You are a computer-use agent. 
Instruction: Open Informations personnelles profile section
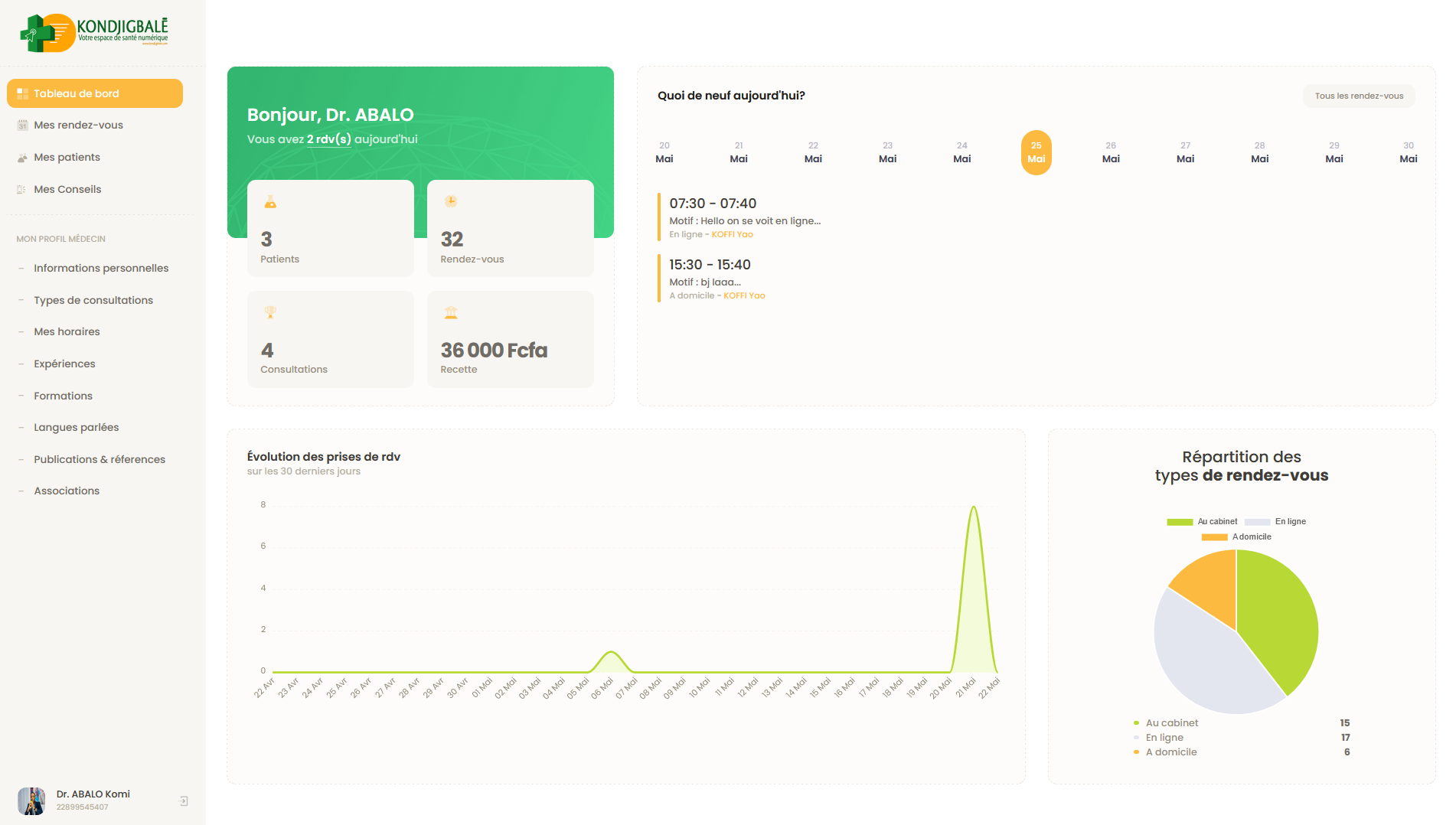point(101,268)
